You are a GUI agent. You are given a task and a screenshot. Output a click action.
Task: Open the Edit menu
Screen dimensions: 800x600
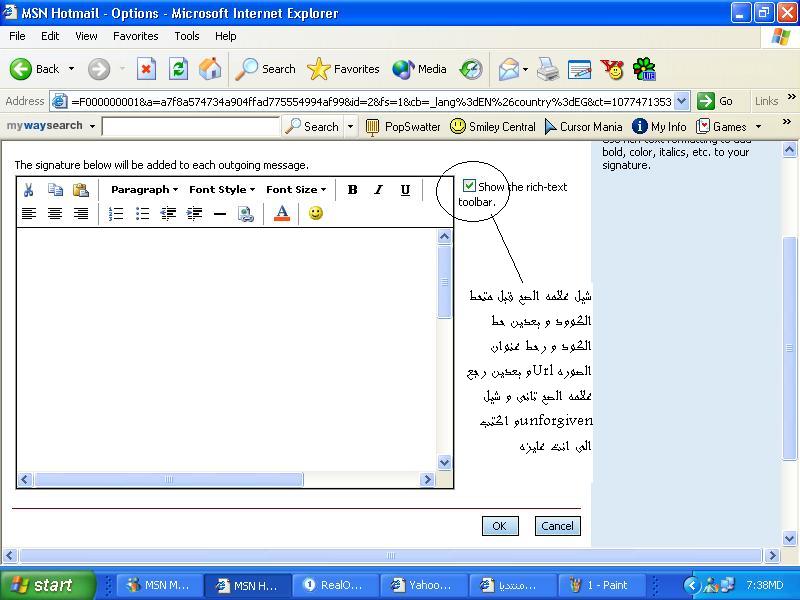(x=50, y=36)
